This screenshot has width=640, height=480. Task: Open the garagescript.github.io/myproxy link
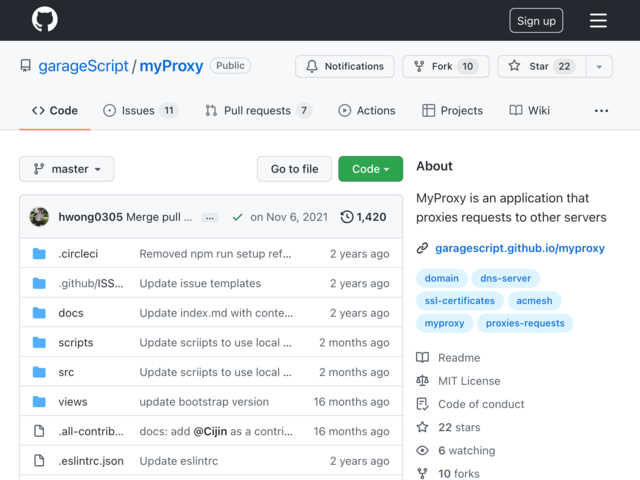pyautogui.click(x=520, y=248)
